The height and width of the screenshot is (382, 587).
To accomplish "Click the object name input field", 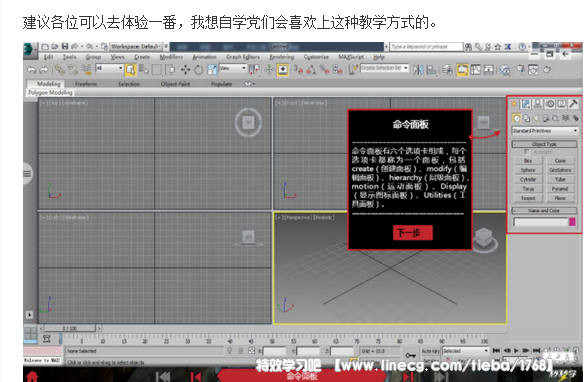I will tap(541, 222).
